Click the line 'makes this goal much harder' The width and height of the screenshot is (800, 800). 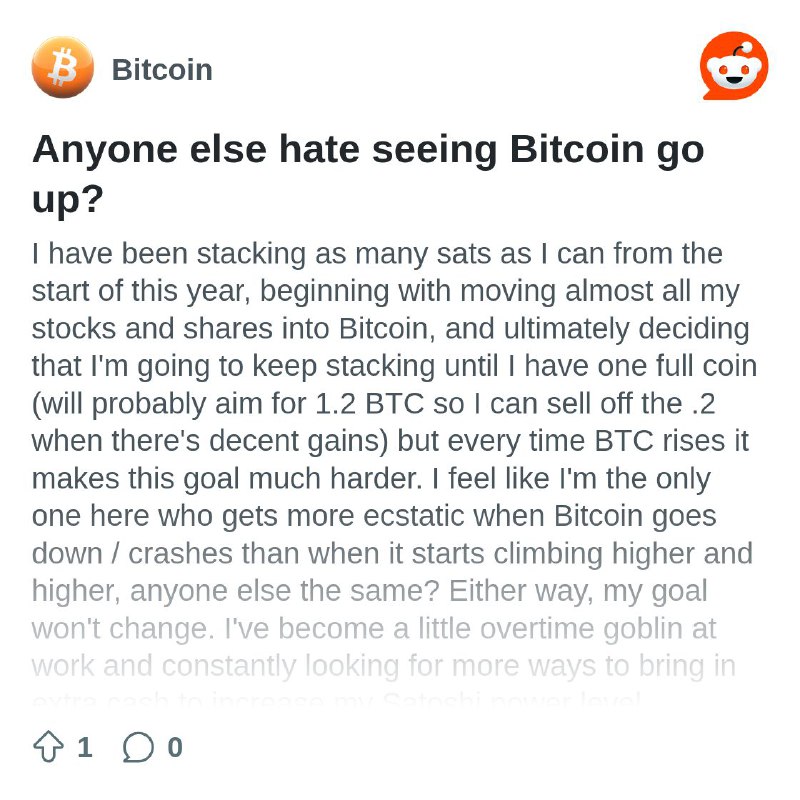(x=371, y=479)
